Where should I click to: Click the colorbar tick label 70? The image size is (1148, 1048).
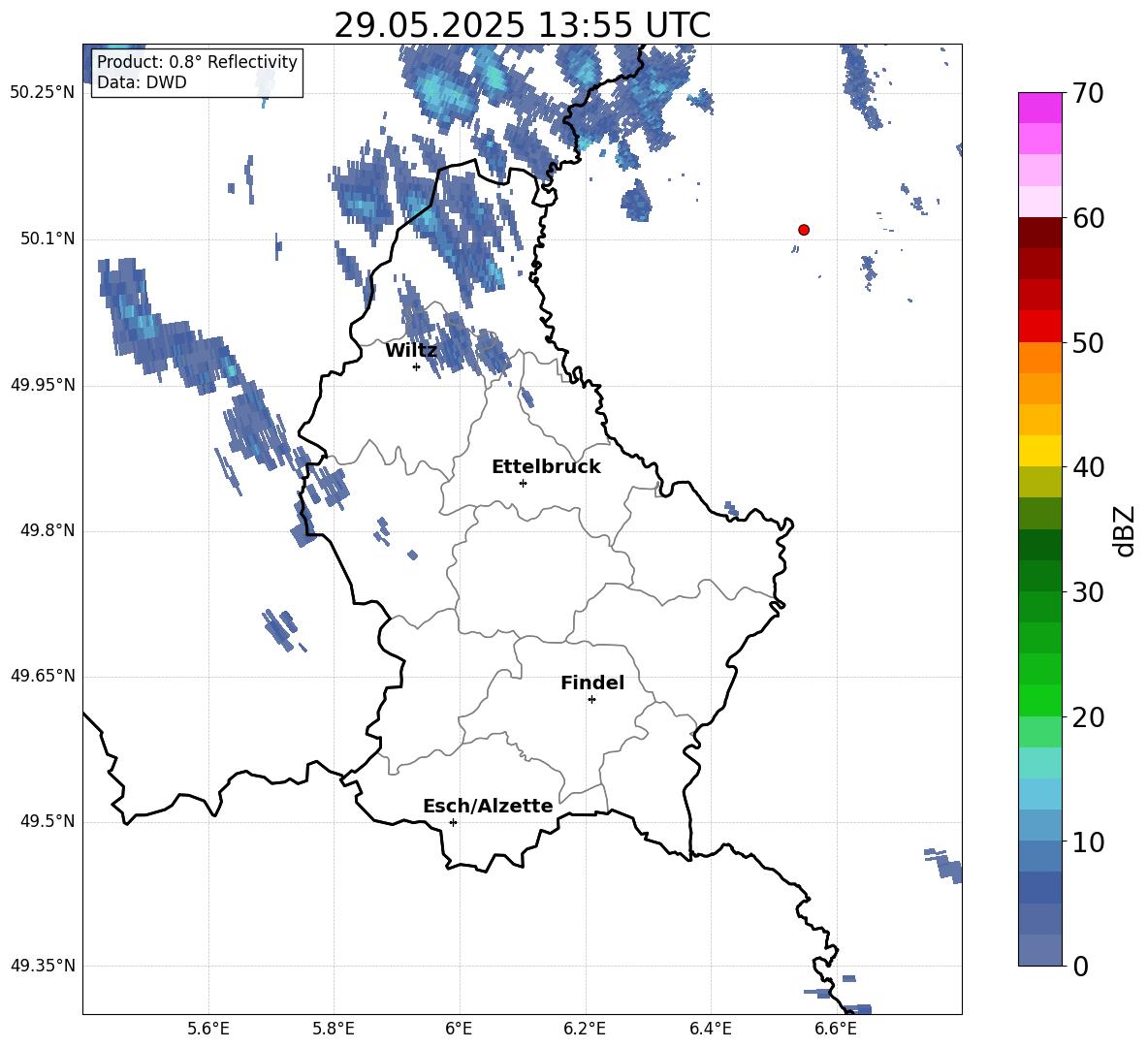tap(1088, 93)
